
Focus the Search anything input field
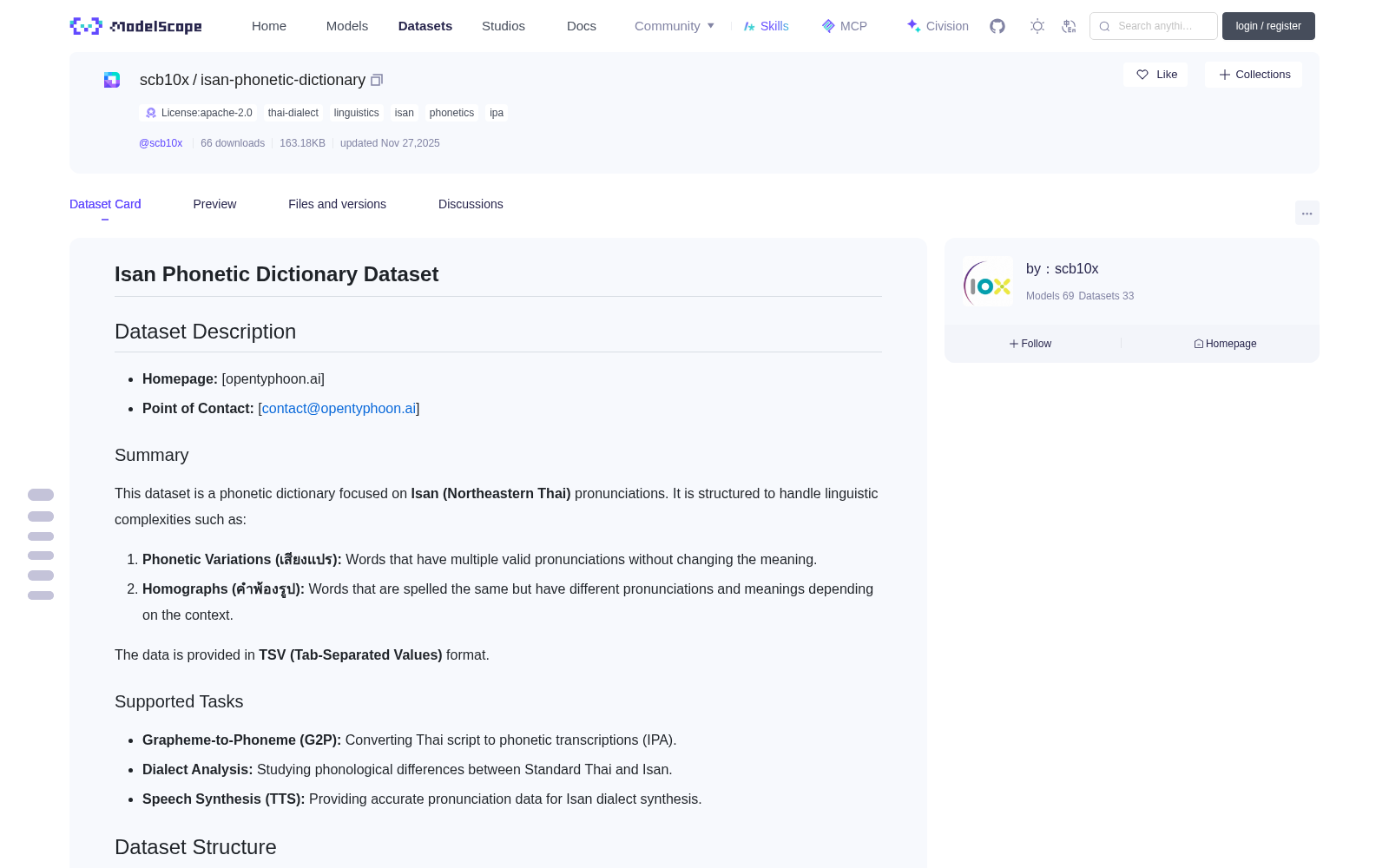pyautogui.click(x=1154, y=26)
